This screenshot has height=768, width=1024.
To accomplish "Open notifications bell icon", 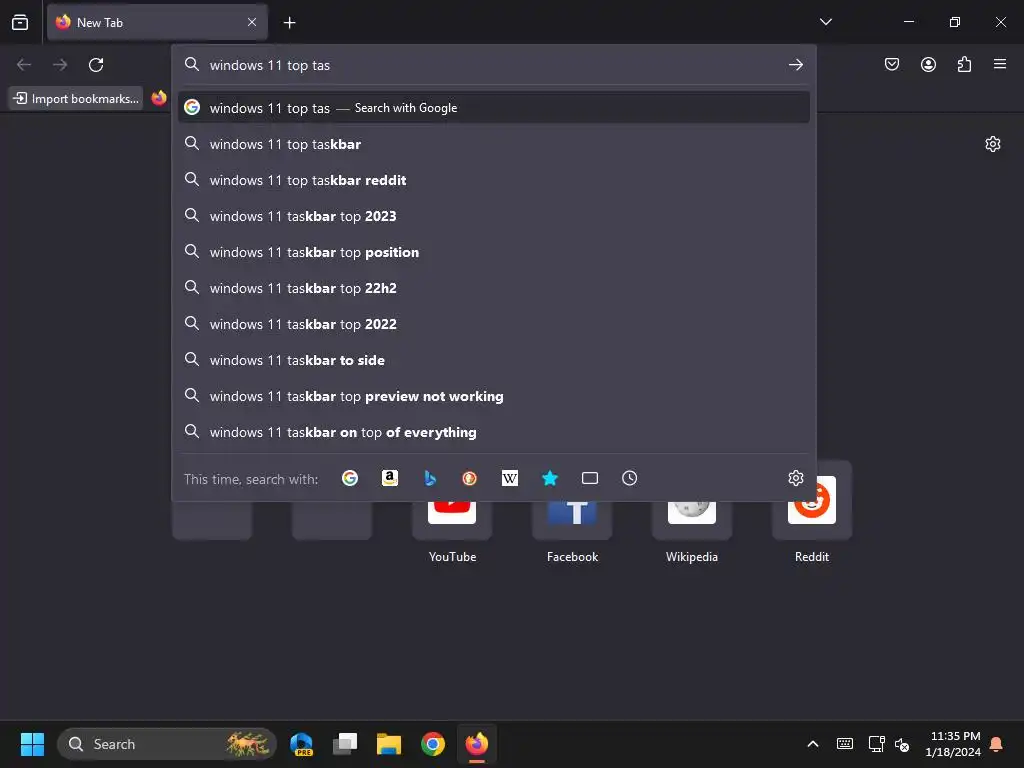I will 997,744.
